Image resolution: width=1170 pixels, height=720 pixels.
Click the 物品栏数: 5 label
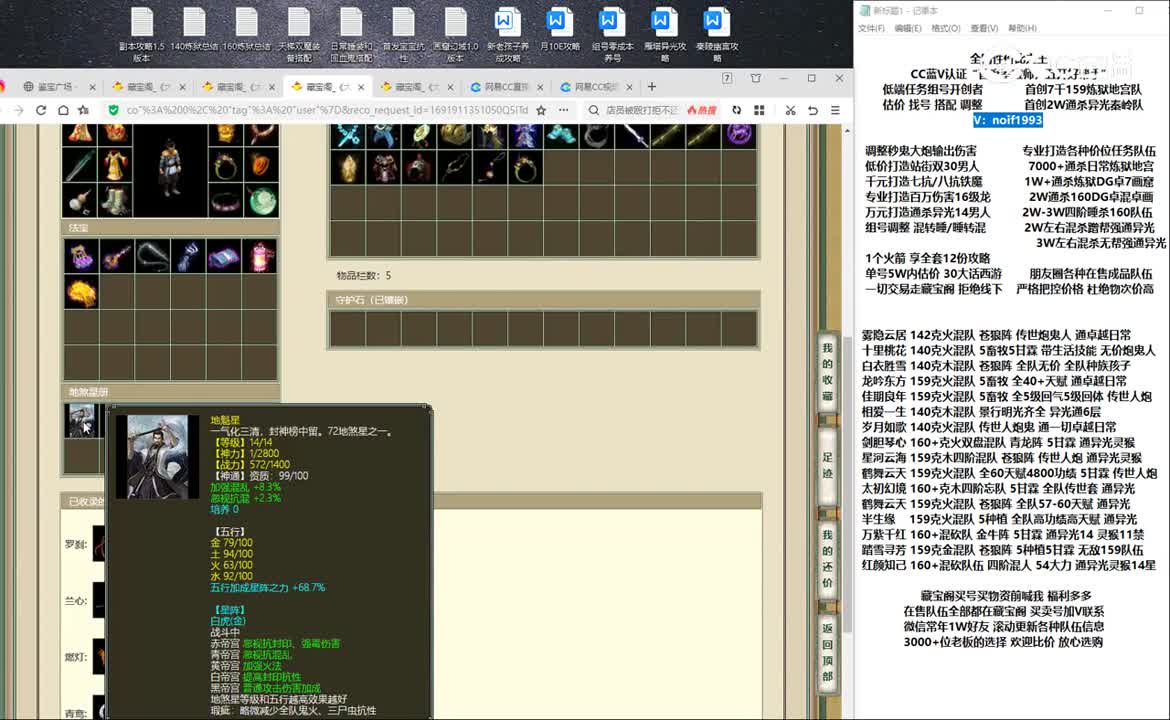coord(363,275)
